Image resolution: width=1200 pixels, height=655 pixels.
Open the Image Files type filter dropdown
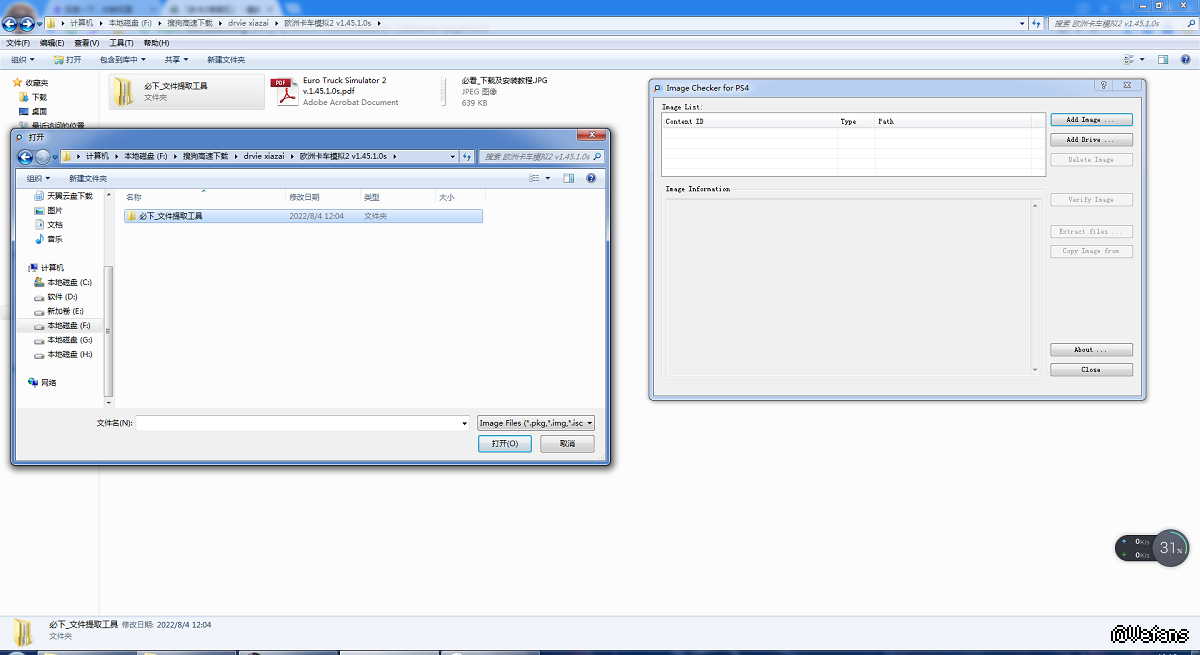(x=537, y=423)
